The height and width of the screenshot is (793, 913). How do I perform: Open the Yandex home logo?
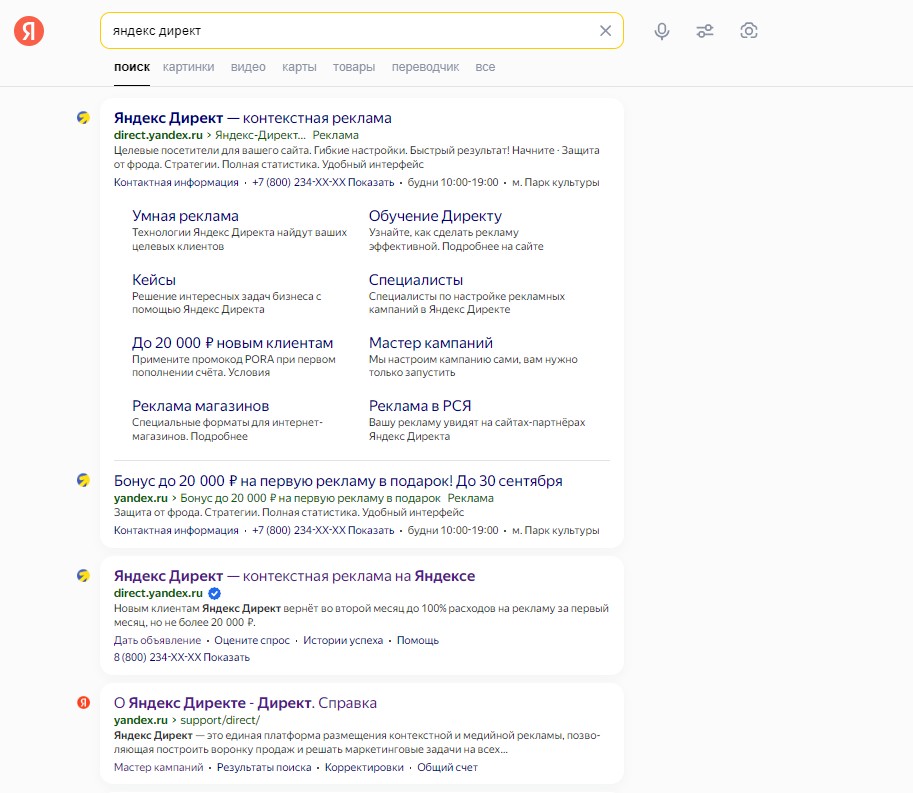[29, 30]
